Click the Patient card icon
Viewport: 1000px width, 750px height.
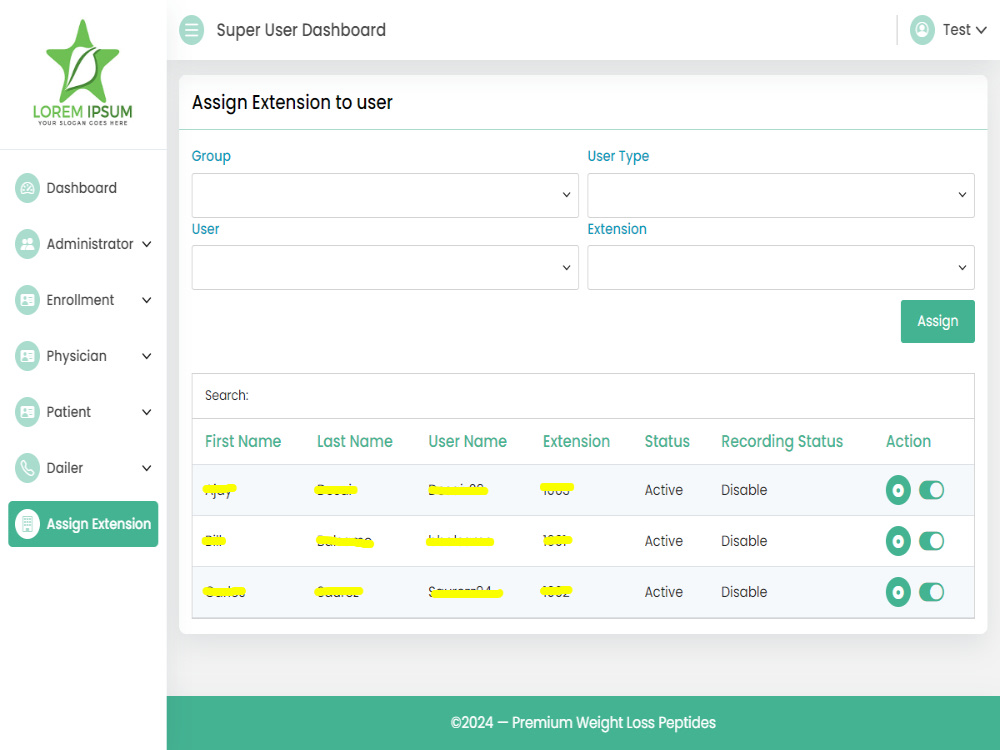27,412
